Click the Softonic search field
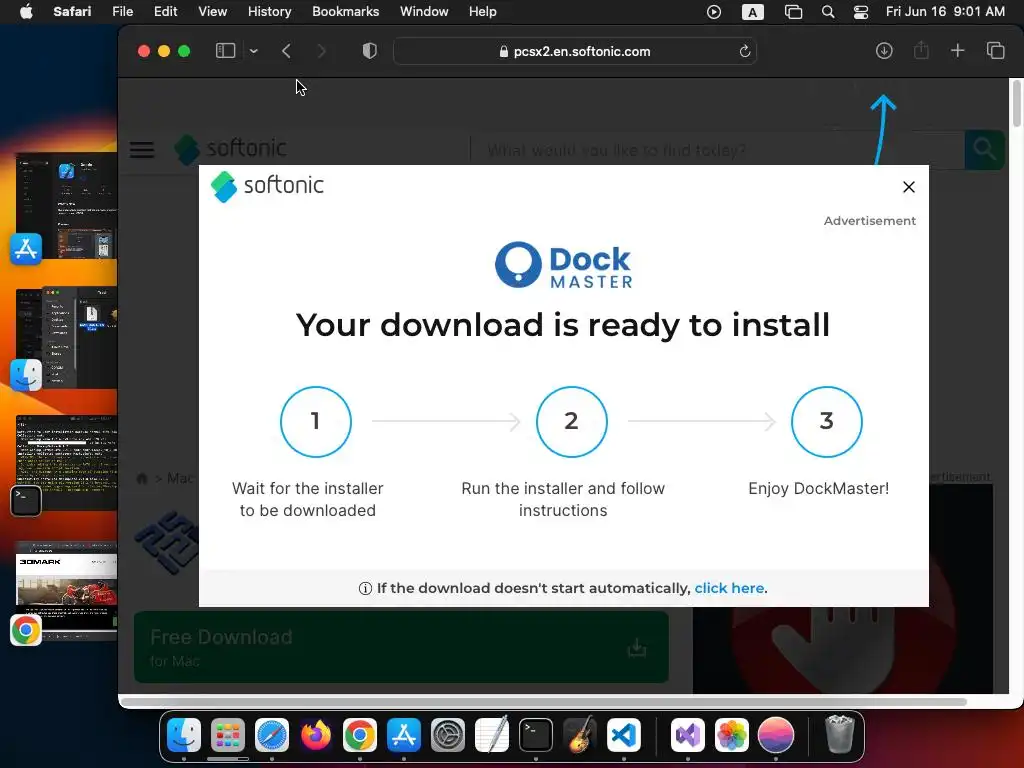The height and width of the screenshot is (768, 1024). point(717,150)
